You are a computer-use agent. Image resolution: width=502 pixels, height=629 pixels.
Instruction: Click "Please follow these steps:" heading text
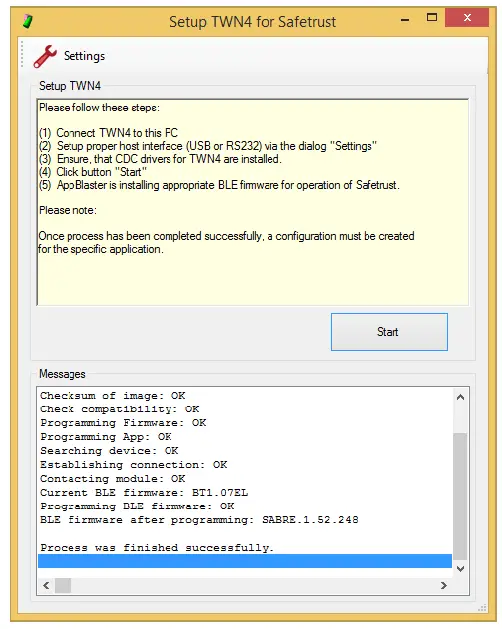click(x=99, y=108)
